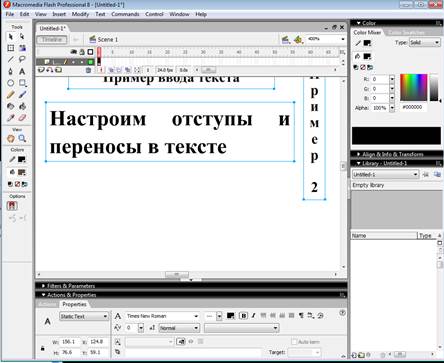Select the Subselection tool

tap(22, 36)
